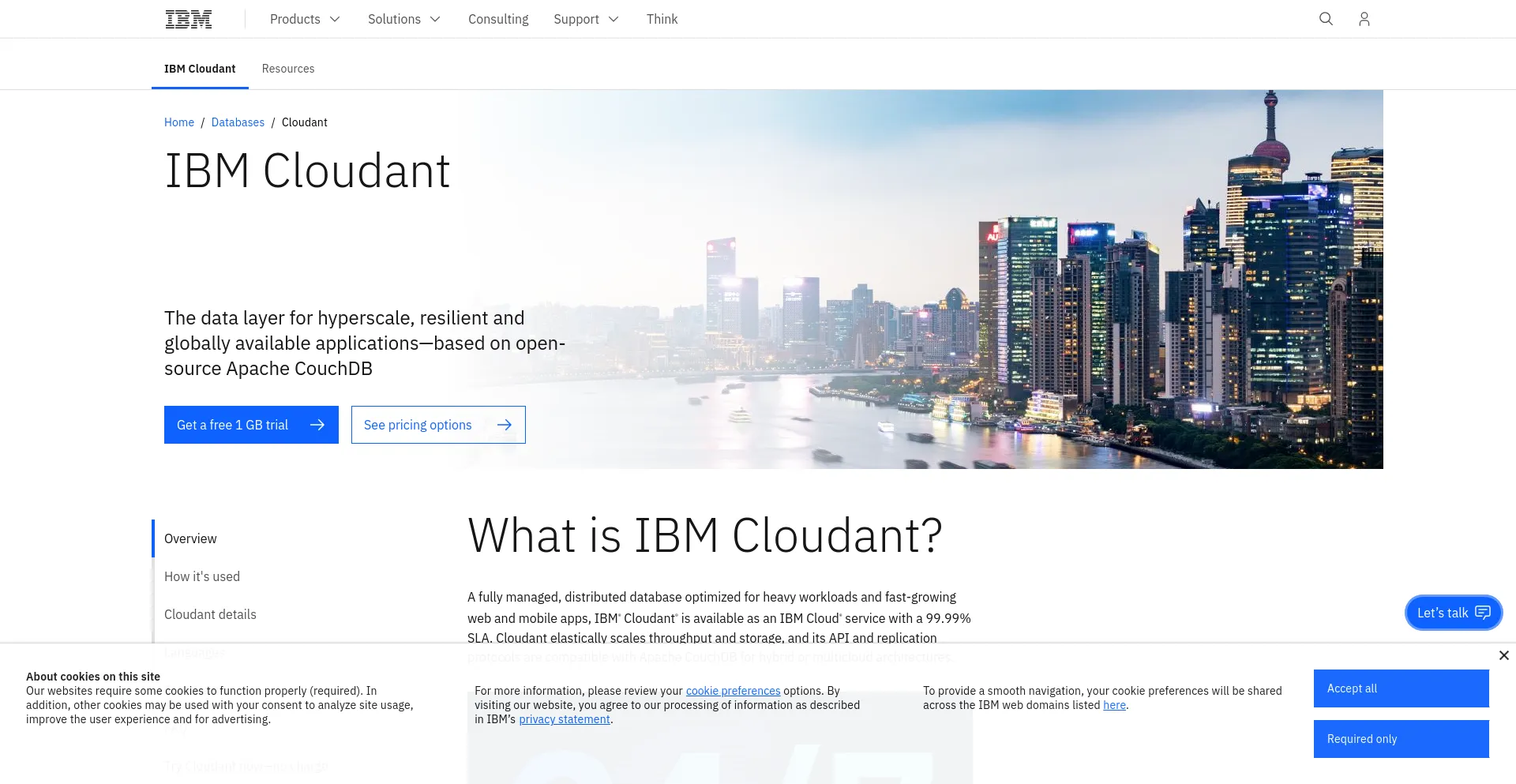
Task: Open the cookie preferences link
Action: [733, 691]
